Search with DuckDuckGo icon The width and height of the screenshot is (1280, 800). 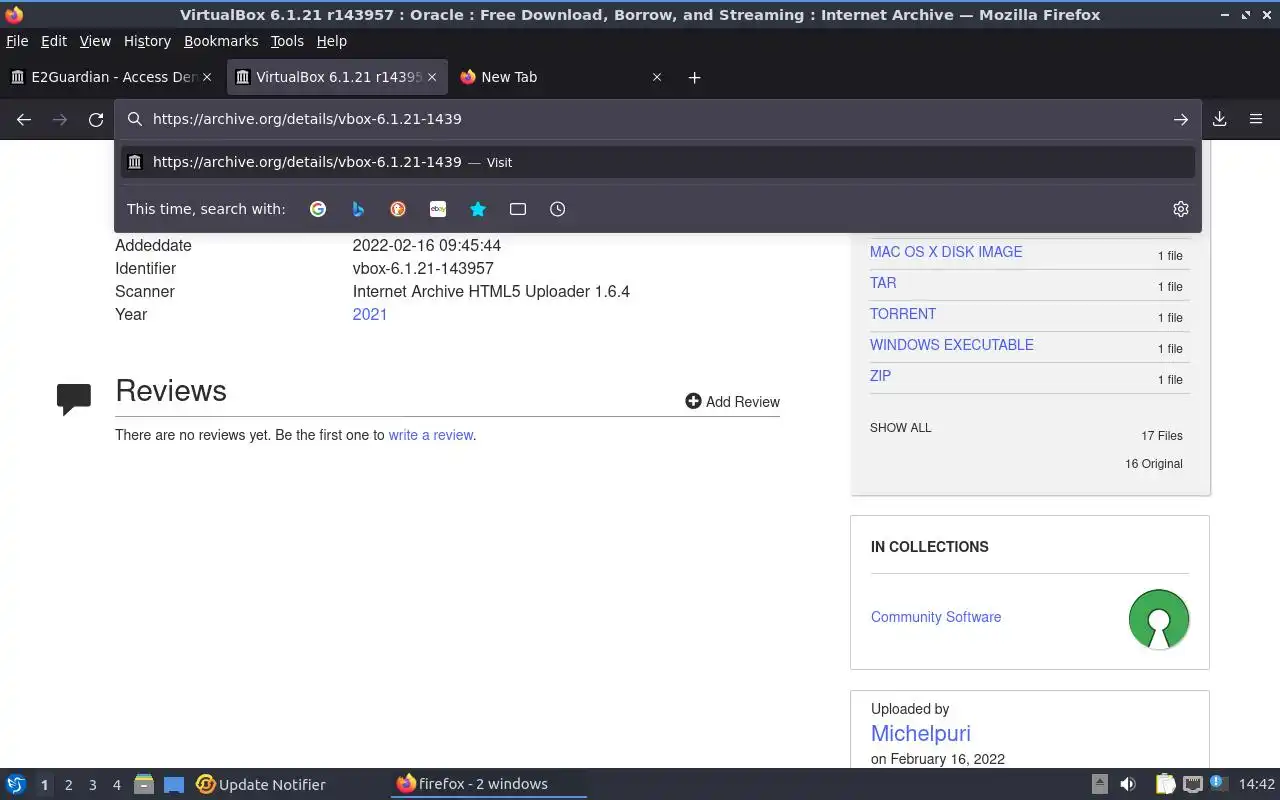[x=398, y=209]
